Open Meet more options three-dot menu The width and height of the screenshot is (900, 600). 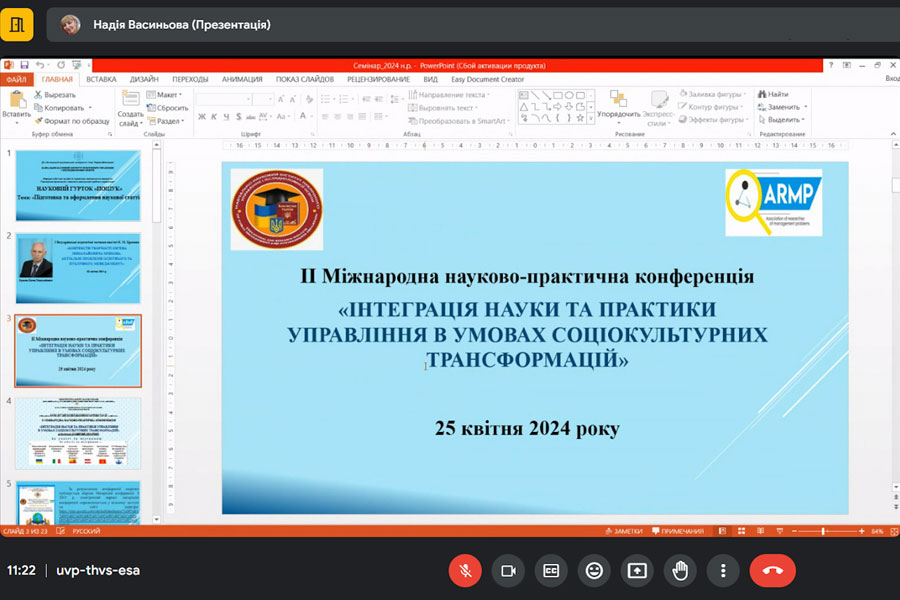pos(723,571)
